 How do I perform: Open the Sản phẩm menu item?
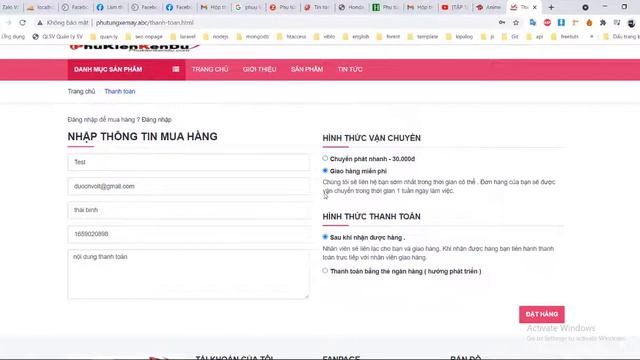pyautogui.click(x=307, y=69)
